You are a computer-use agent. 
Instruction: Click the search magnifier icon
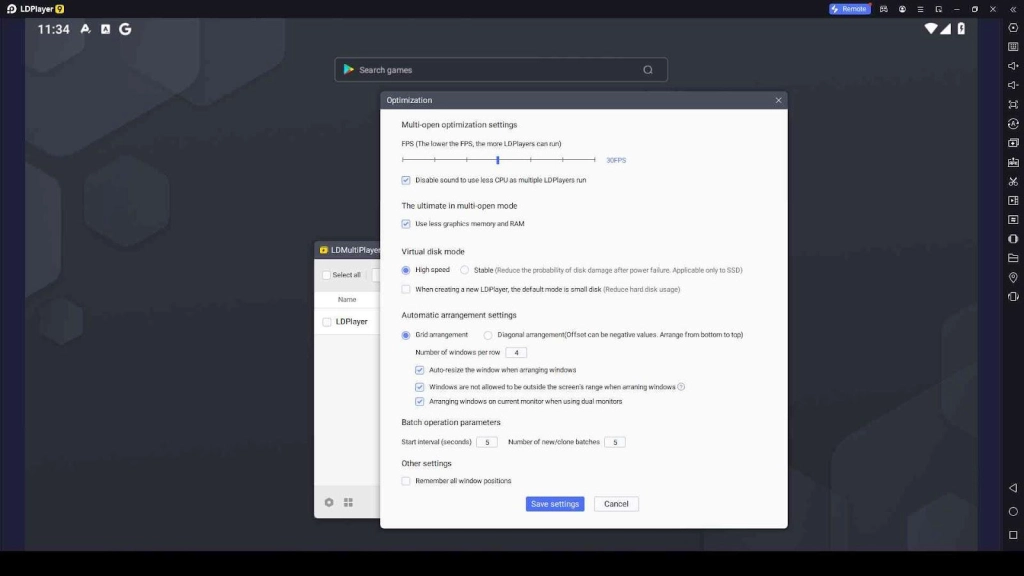[647, 70]
